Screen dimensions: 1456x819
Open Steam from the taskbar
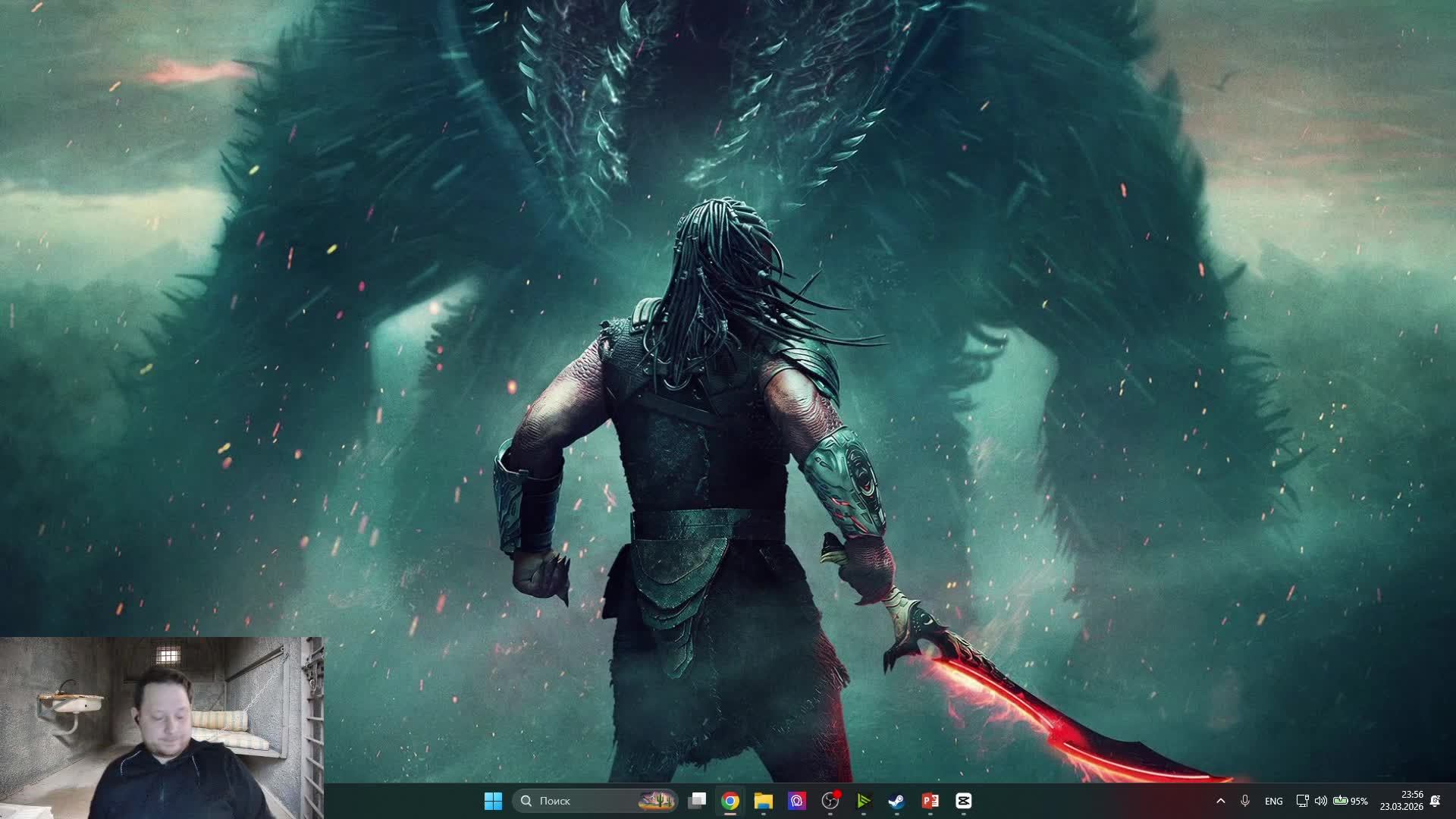pos(897,801)
